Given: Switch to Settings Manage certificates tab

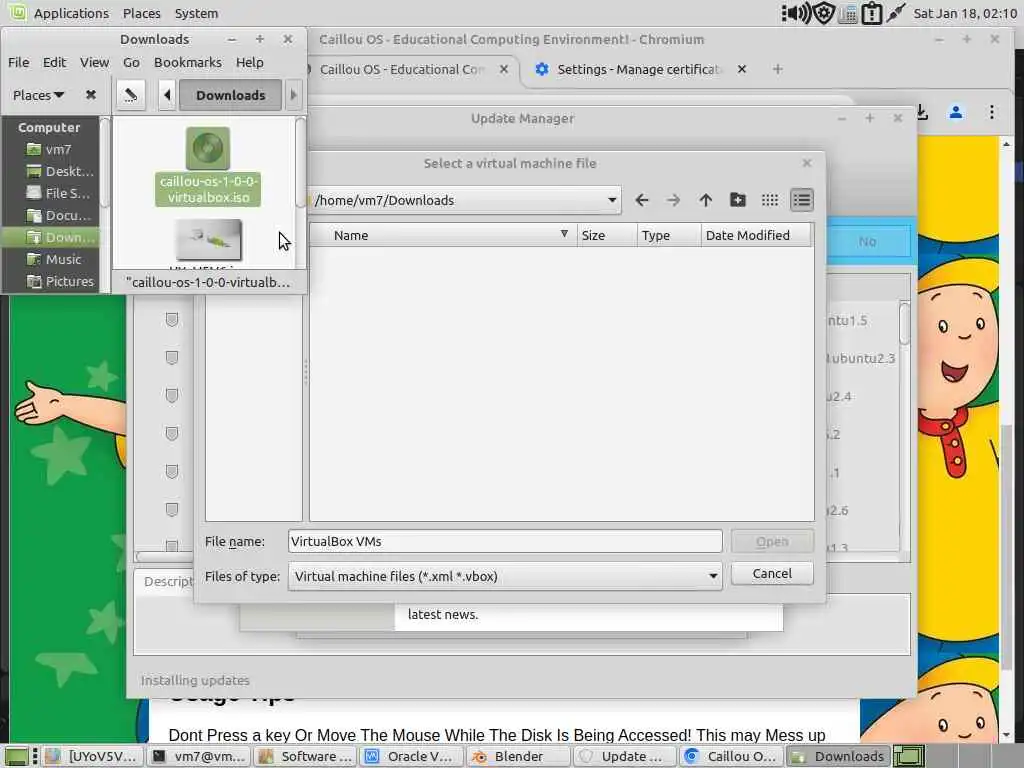Looking at the screenshot, I should click(637, 69).
